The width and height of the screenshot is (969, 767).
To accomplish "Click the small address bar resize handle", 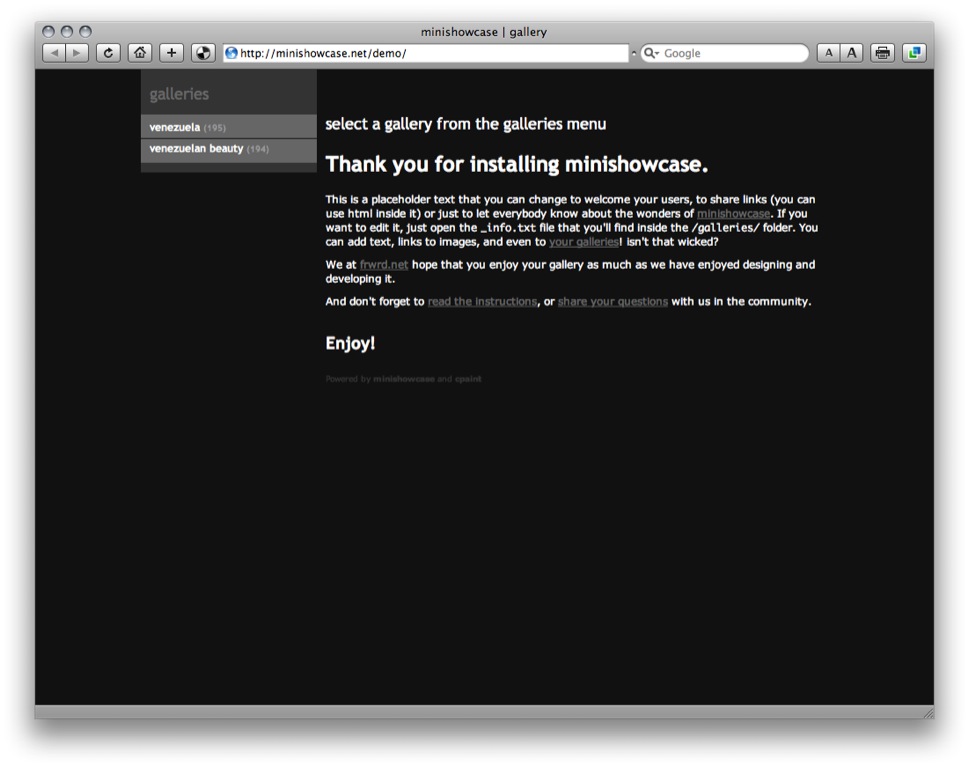I will point(633,53).
